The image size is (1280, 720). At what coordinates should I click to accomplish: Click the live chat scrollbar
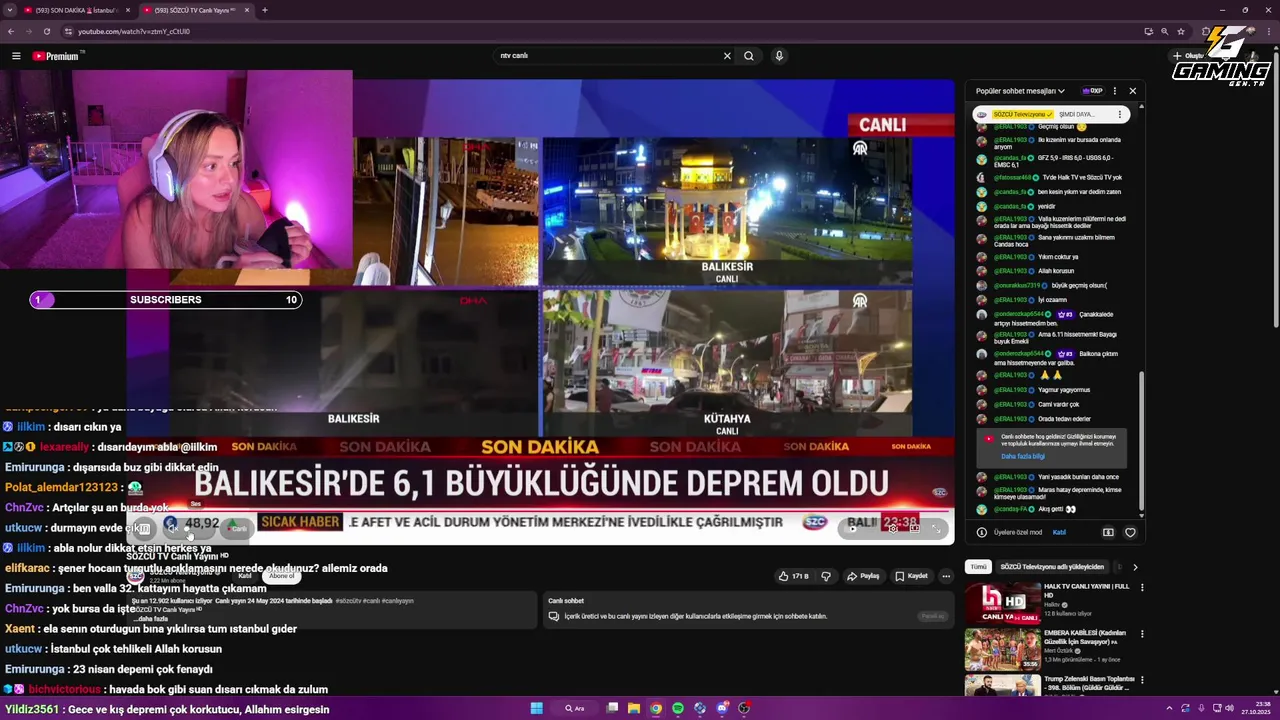pyautogui.click(x=1140, y=440)
